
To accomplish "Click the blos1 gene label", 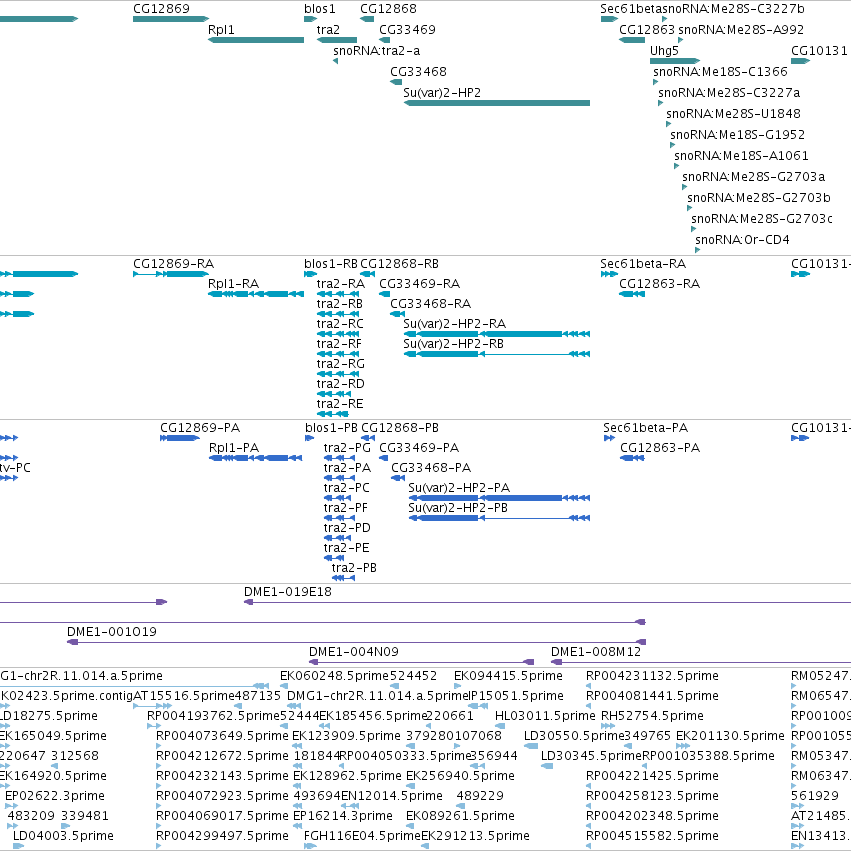I will pos(320,9).
